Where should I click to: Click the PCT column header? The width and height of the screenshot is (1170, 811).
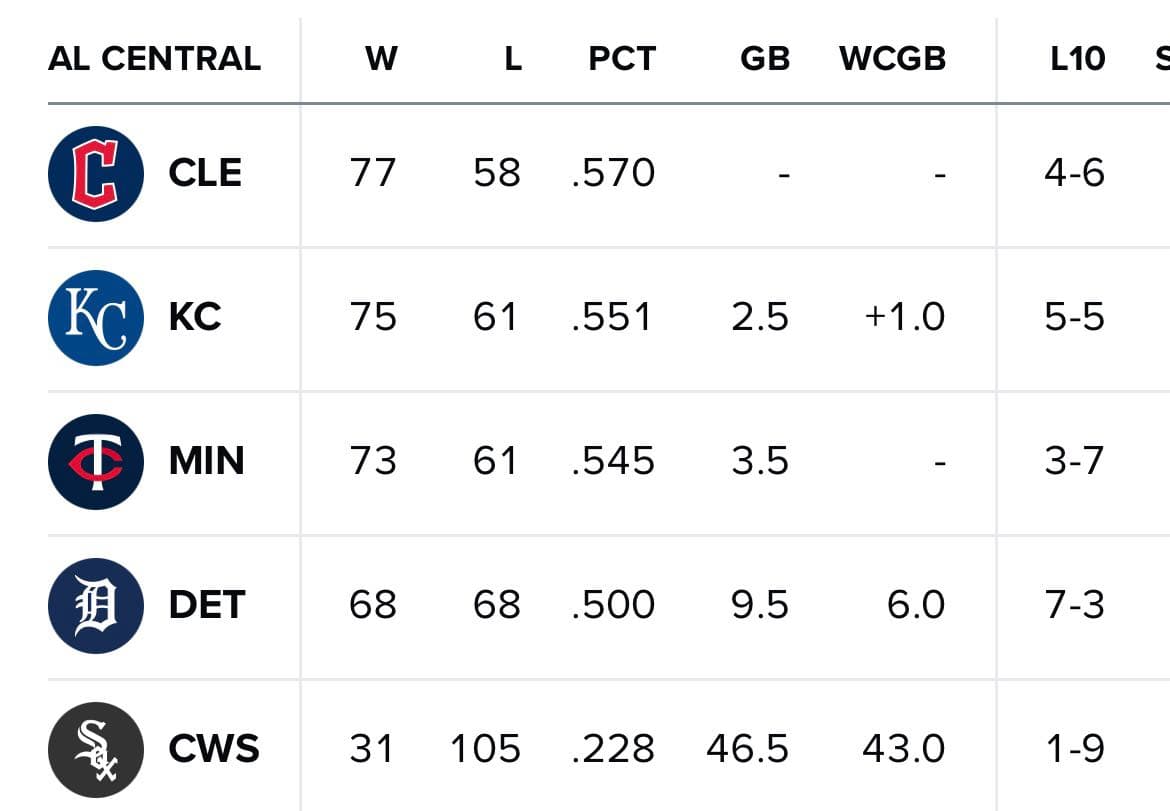(x=621, y=59)
